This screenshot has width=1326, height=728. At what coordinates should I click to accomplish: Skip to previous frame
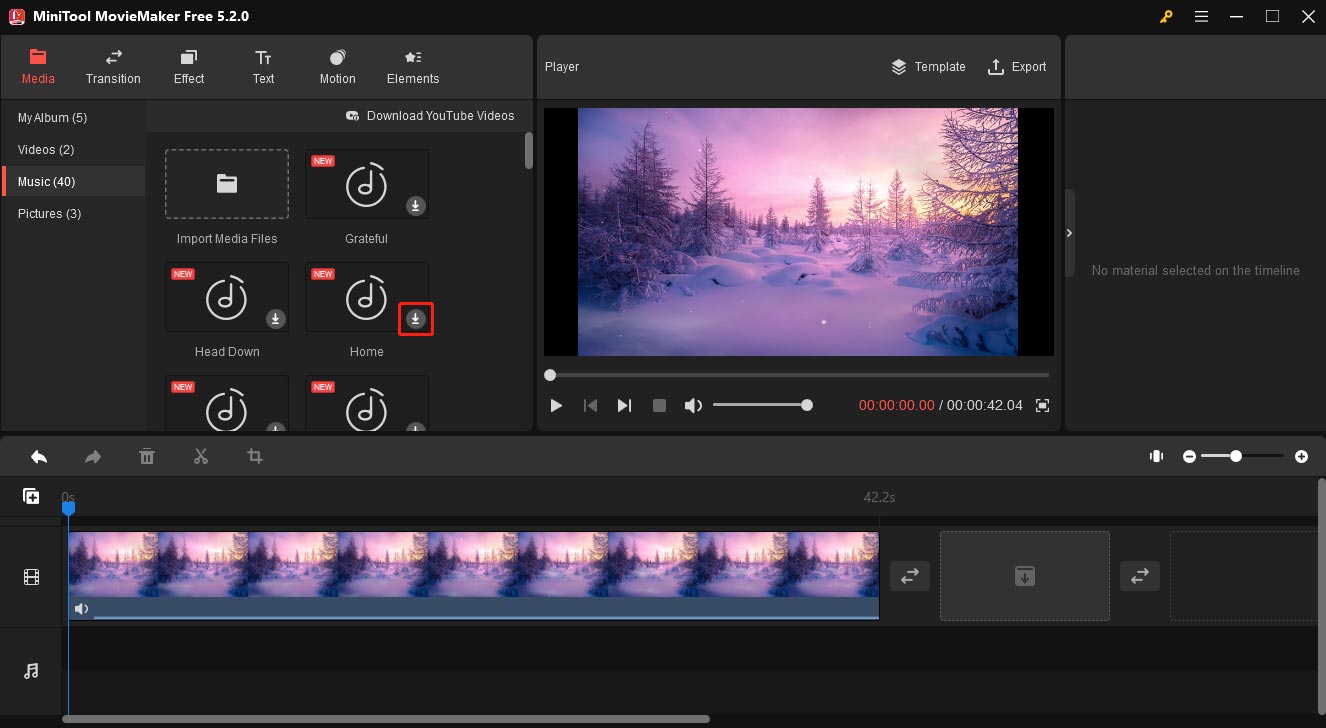coord(591,405)
